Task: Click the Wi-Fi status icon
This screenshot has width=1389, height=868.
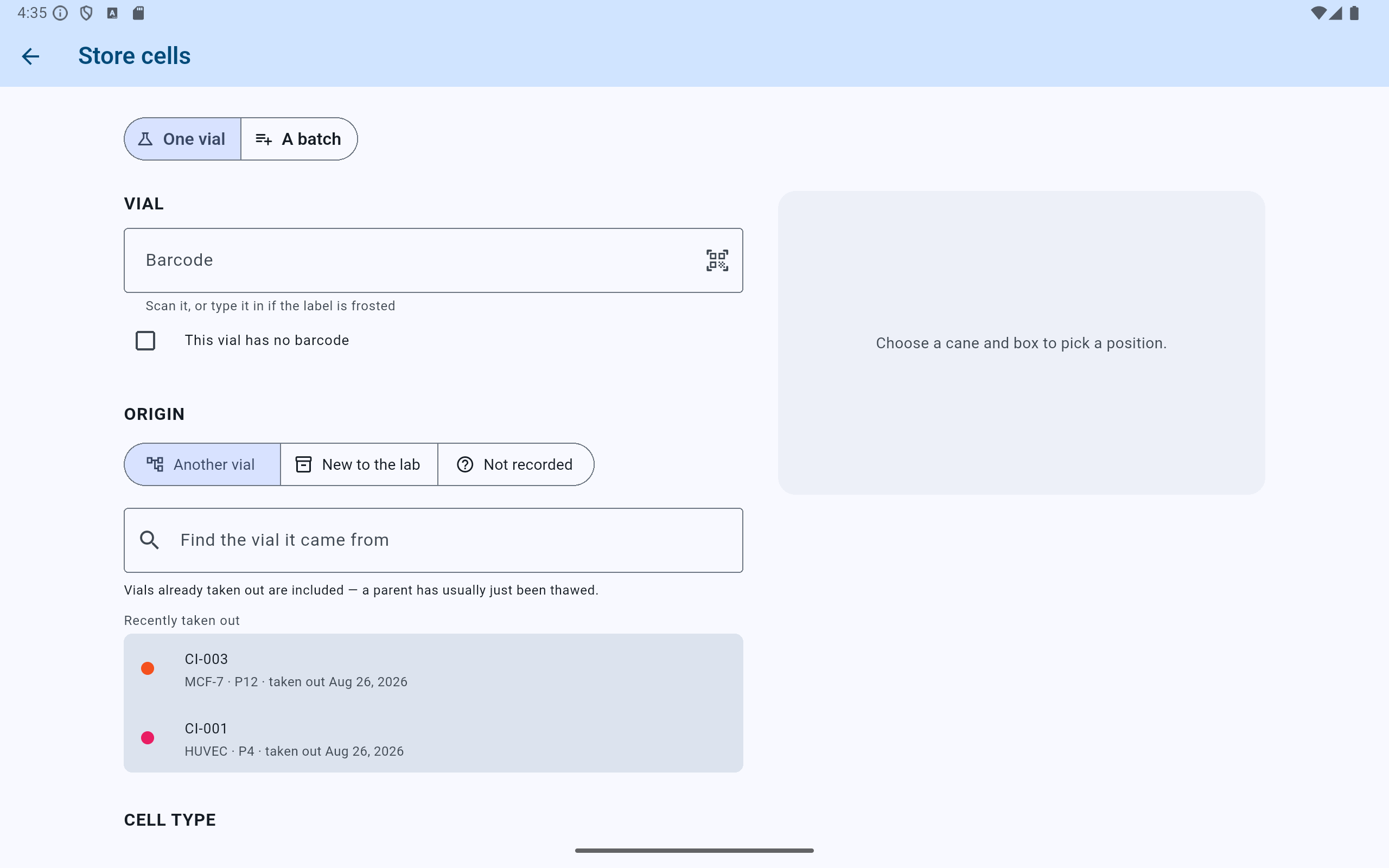Action: click(1318, 13)
